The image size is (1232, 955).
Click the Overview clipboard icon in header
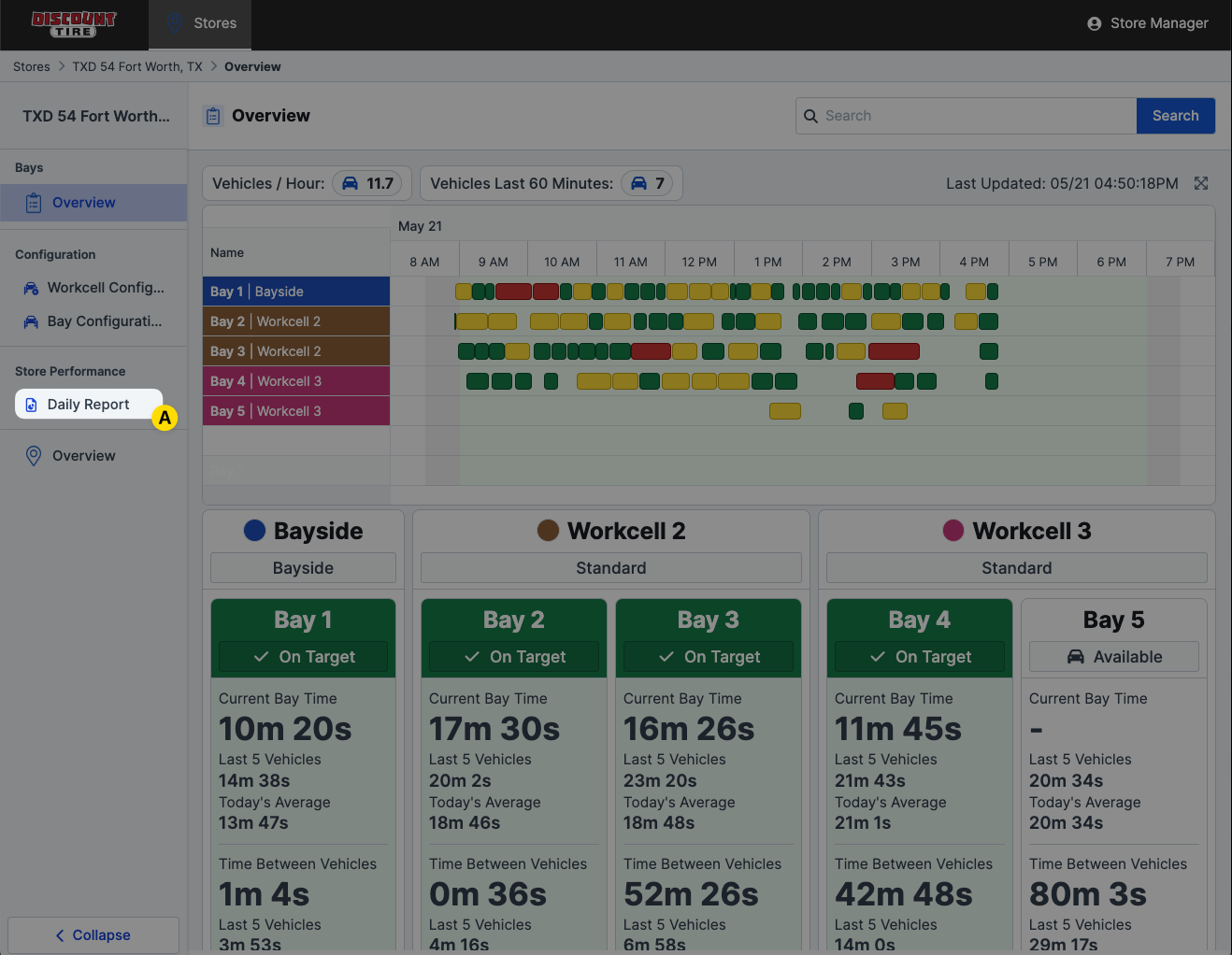click(x=213, y=116)
